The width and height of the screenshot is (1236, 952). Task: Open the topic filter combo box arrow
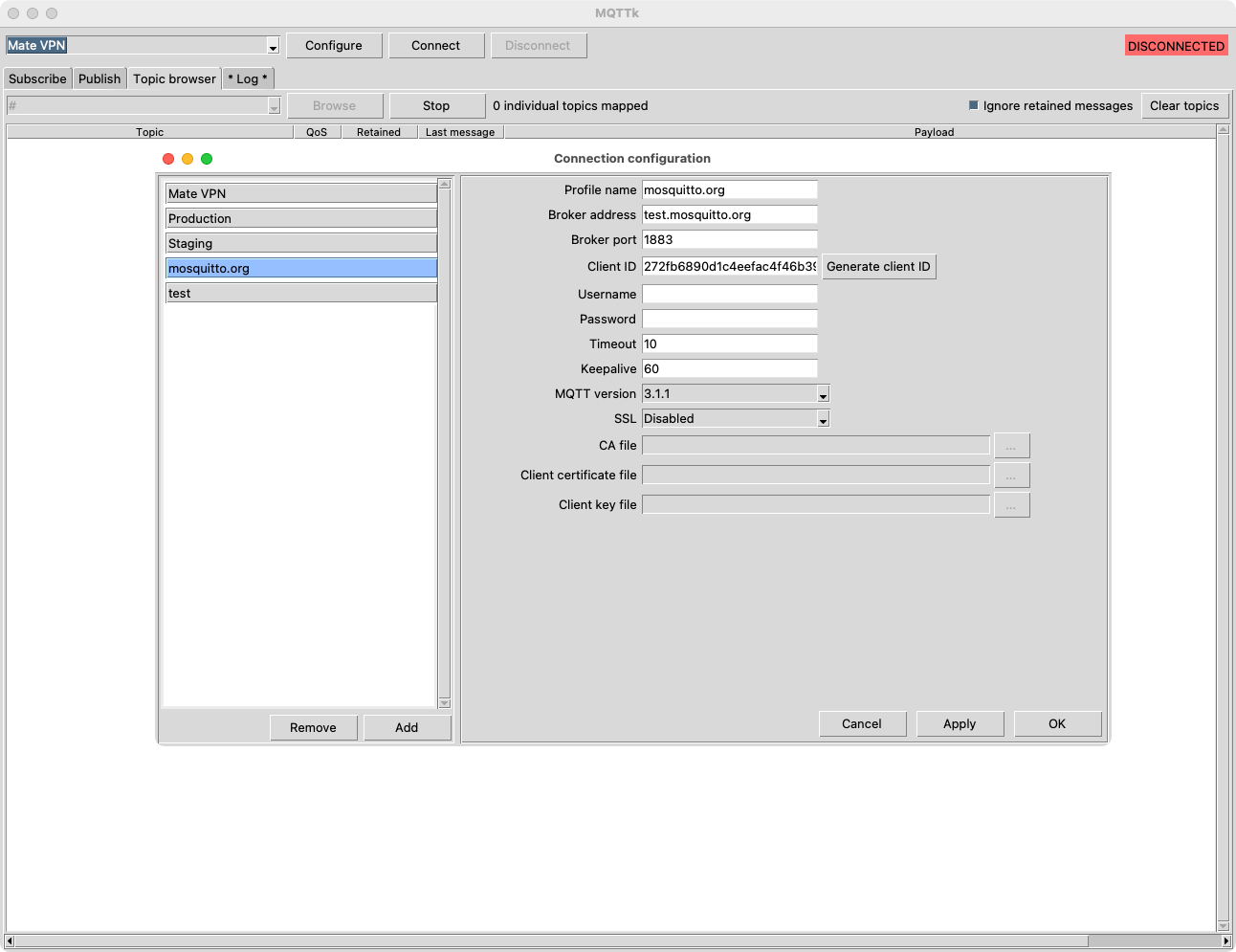[x=274, y=106]
